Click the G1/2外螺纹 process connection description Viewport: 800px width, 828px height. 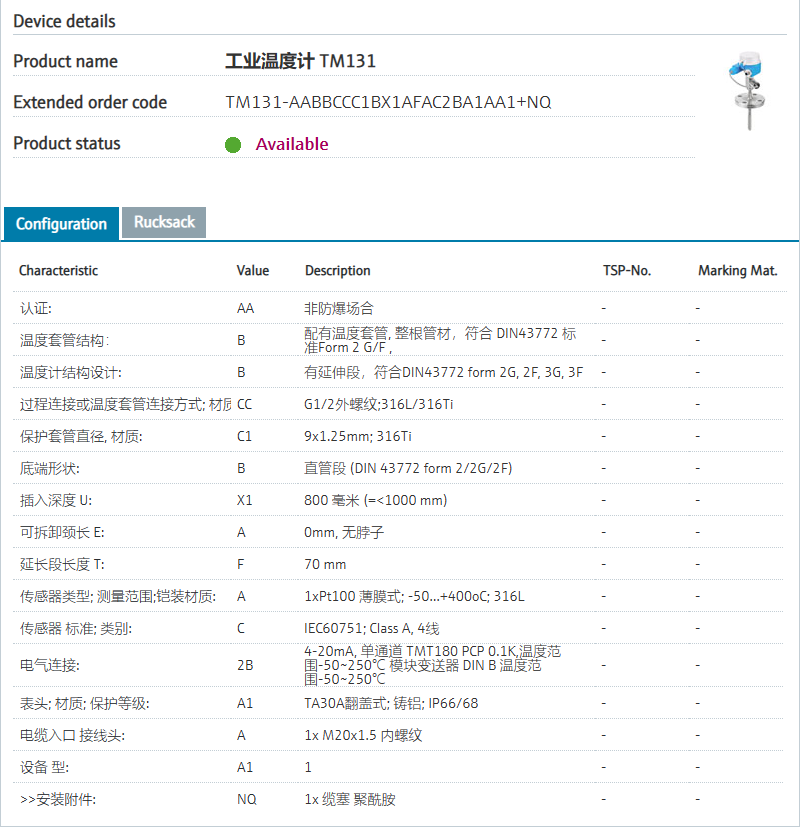pos(380,405)
